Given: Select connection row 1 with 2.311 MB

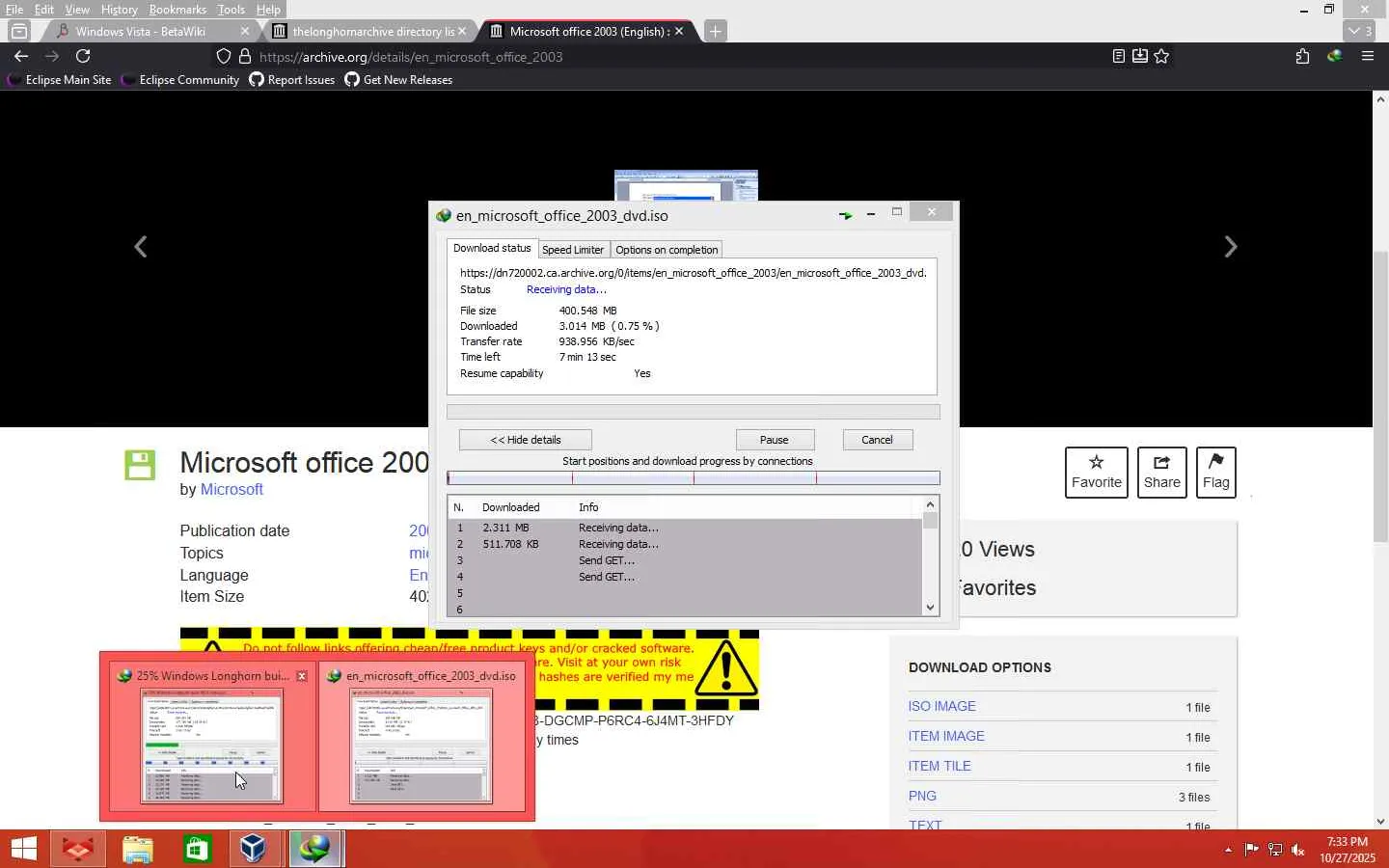Looking at the screenshot, I should point(685,528).
